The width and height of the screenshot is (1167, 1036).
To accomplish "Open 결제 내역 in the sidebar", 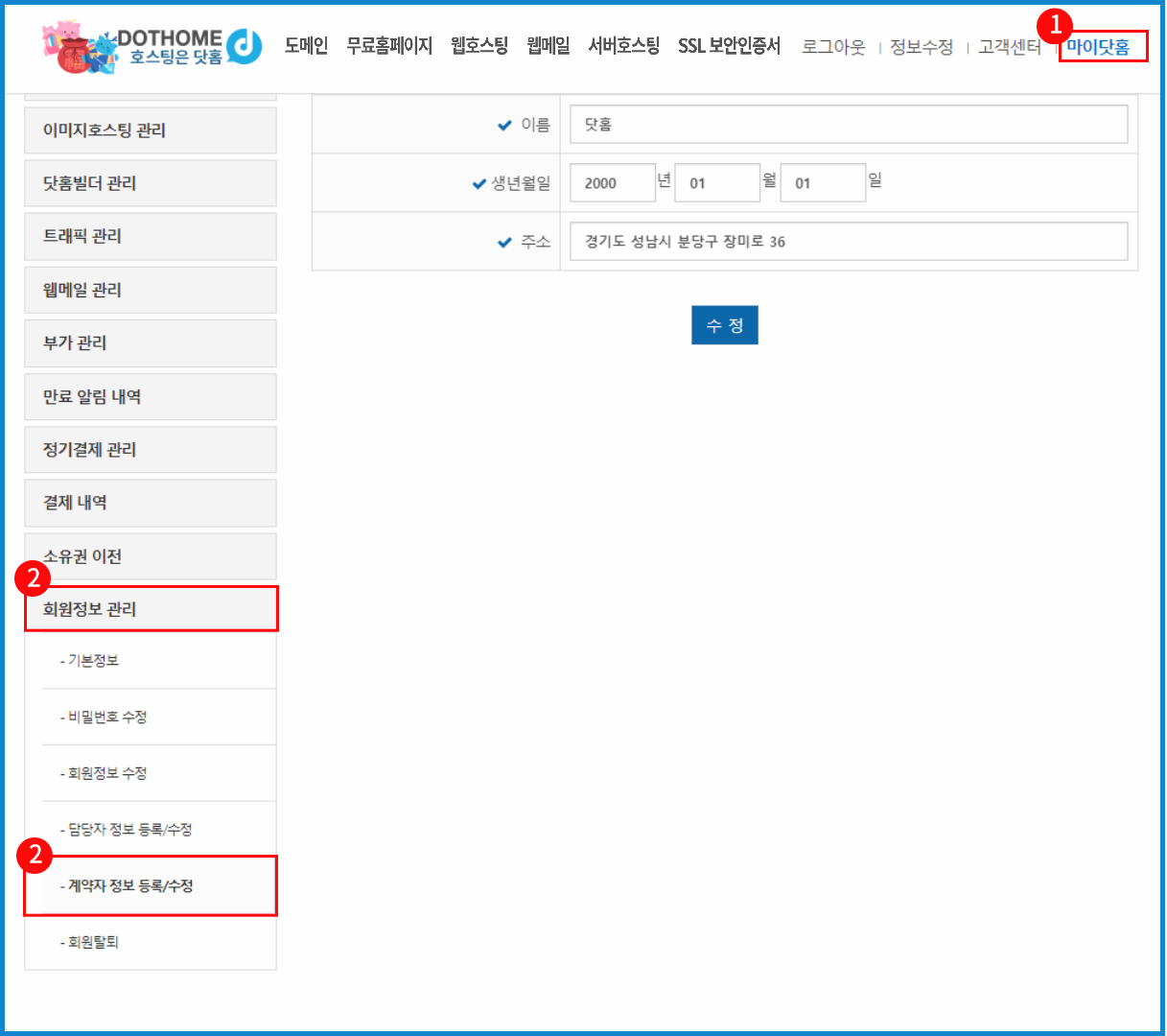I will [151, 503].
